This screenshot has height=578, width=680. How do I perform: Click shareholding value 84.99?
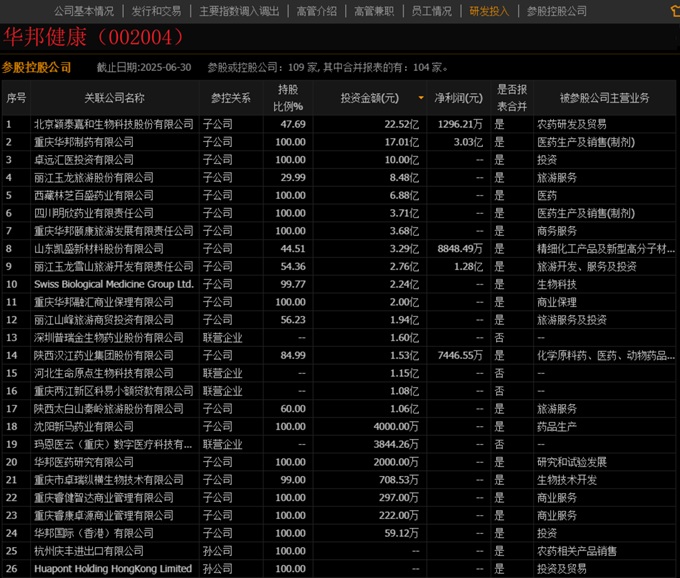pyautogui.click(x=293, y=356)
